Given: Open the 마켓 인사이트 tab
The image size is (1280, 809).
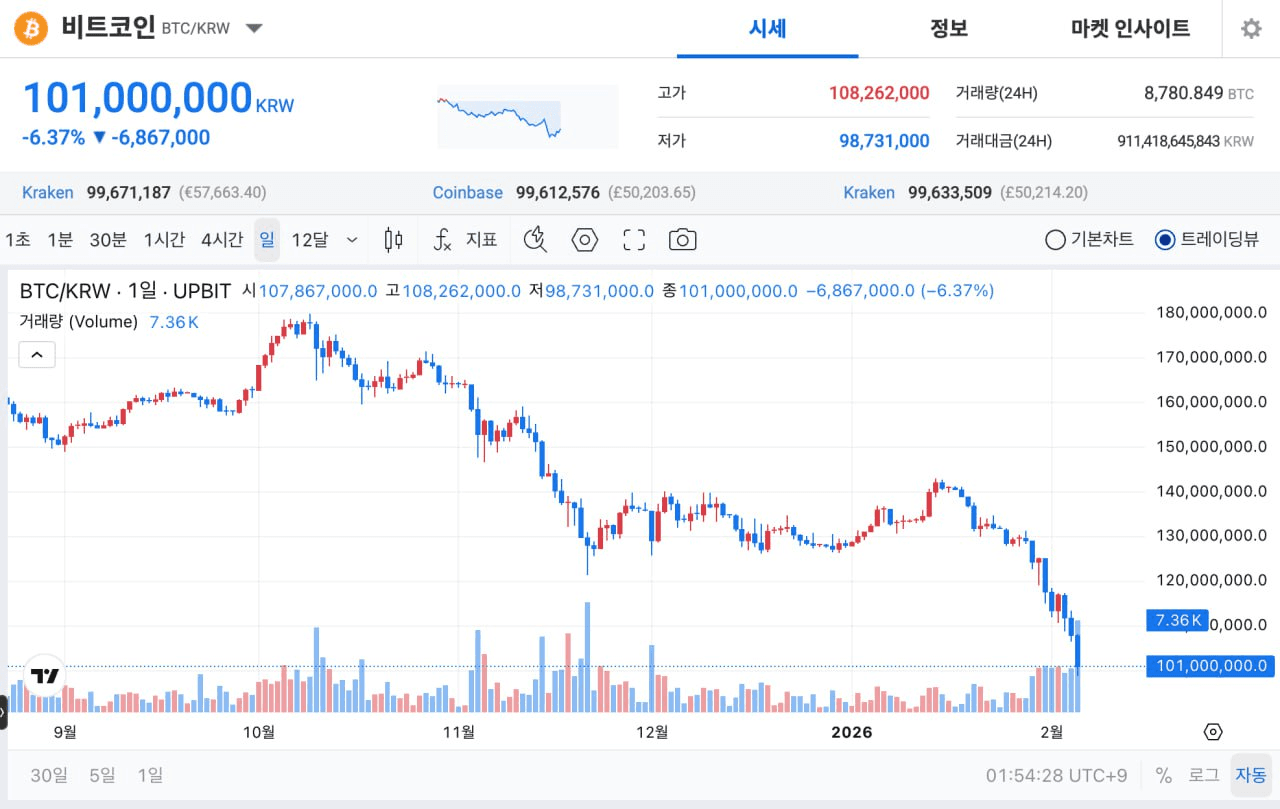Looking at the screenshot, I should point(1130,29).
